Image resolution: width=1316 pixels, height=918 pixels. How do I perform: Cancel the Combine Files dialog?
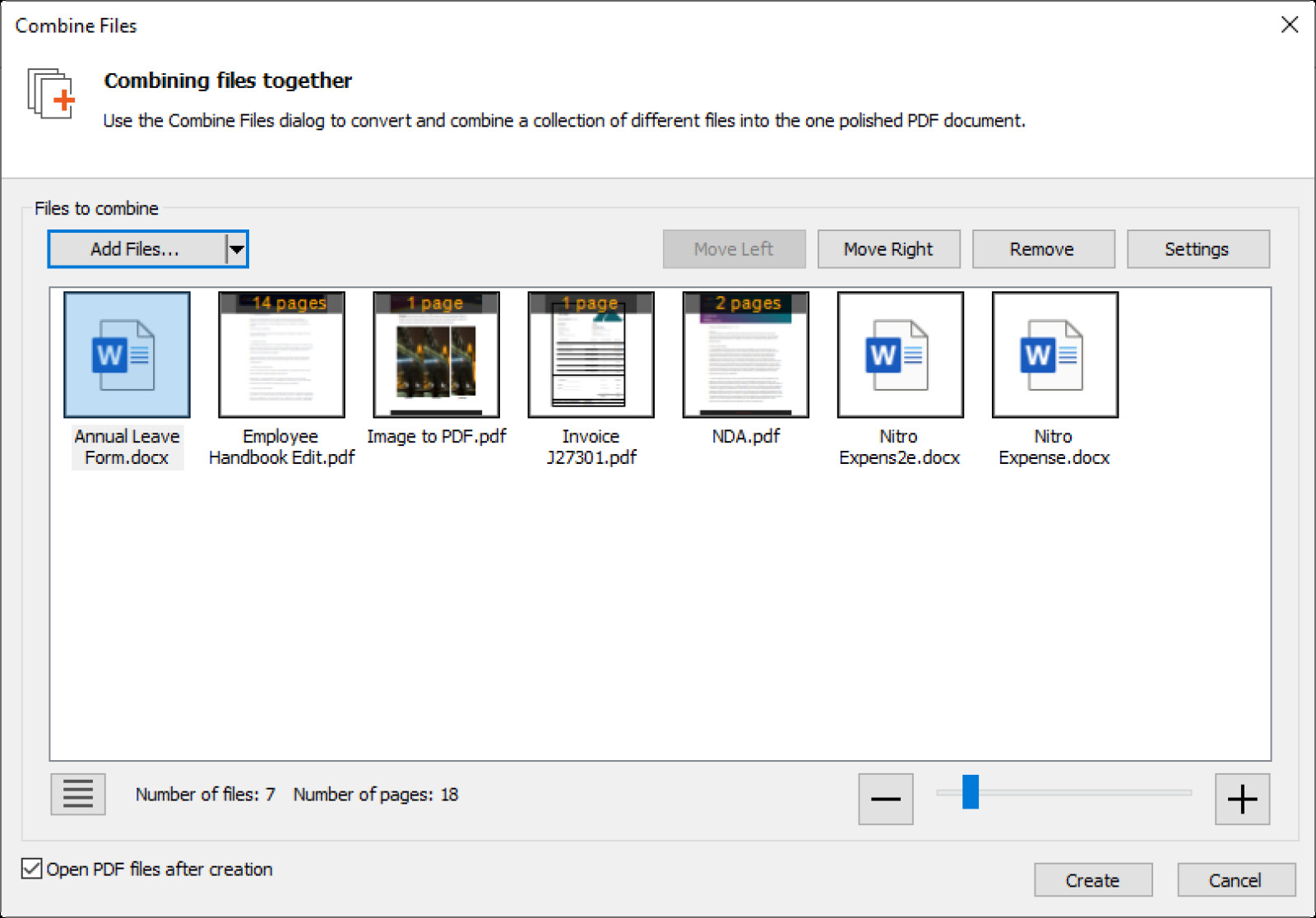pyautogui.click(x=1236, y=879)
